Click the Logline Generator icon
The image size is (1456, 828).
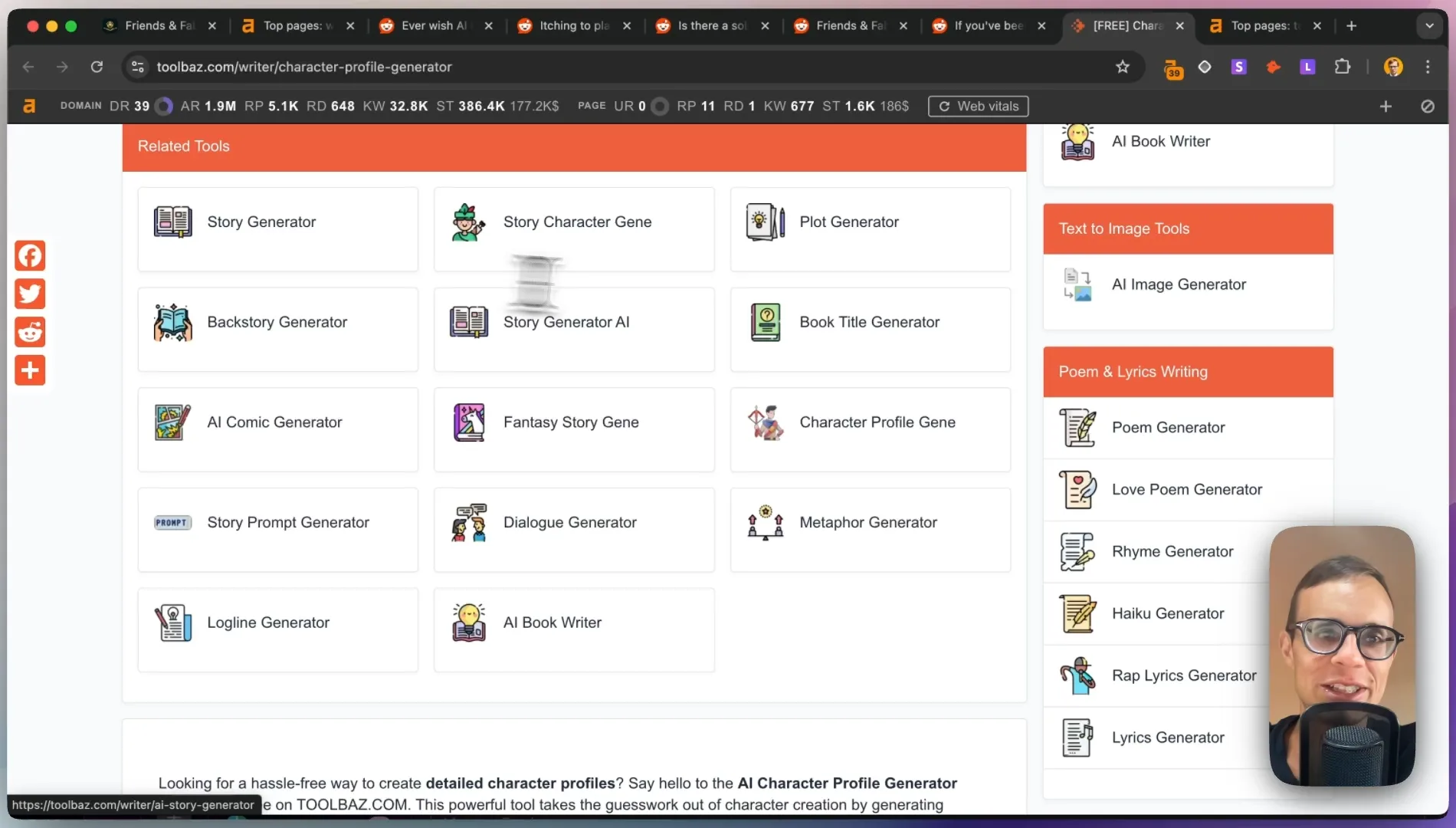click(172, 623)
